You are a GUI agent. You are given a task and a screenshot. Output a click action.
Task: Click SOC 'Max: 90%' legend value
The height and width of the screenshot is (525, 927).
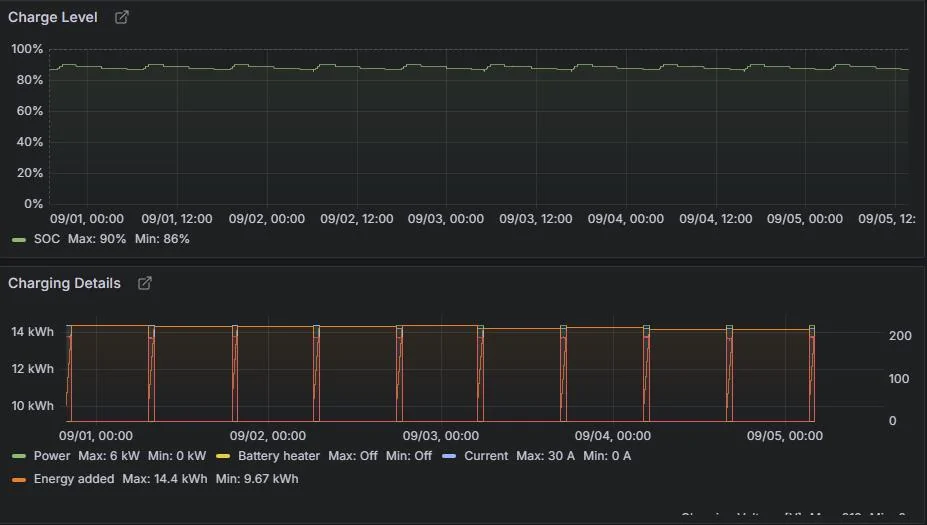tap(97, 239)
